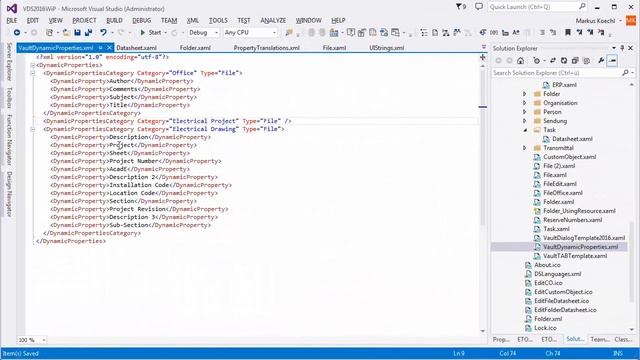Expand the Organisation folder node
Screen dimensions: 640x360
525,103
